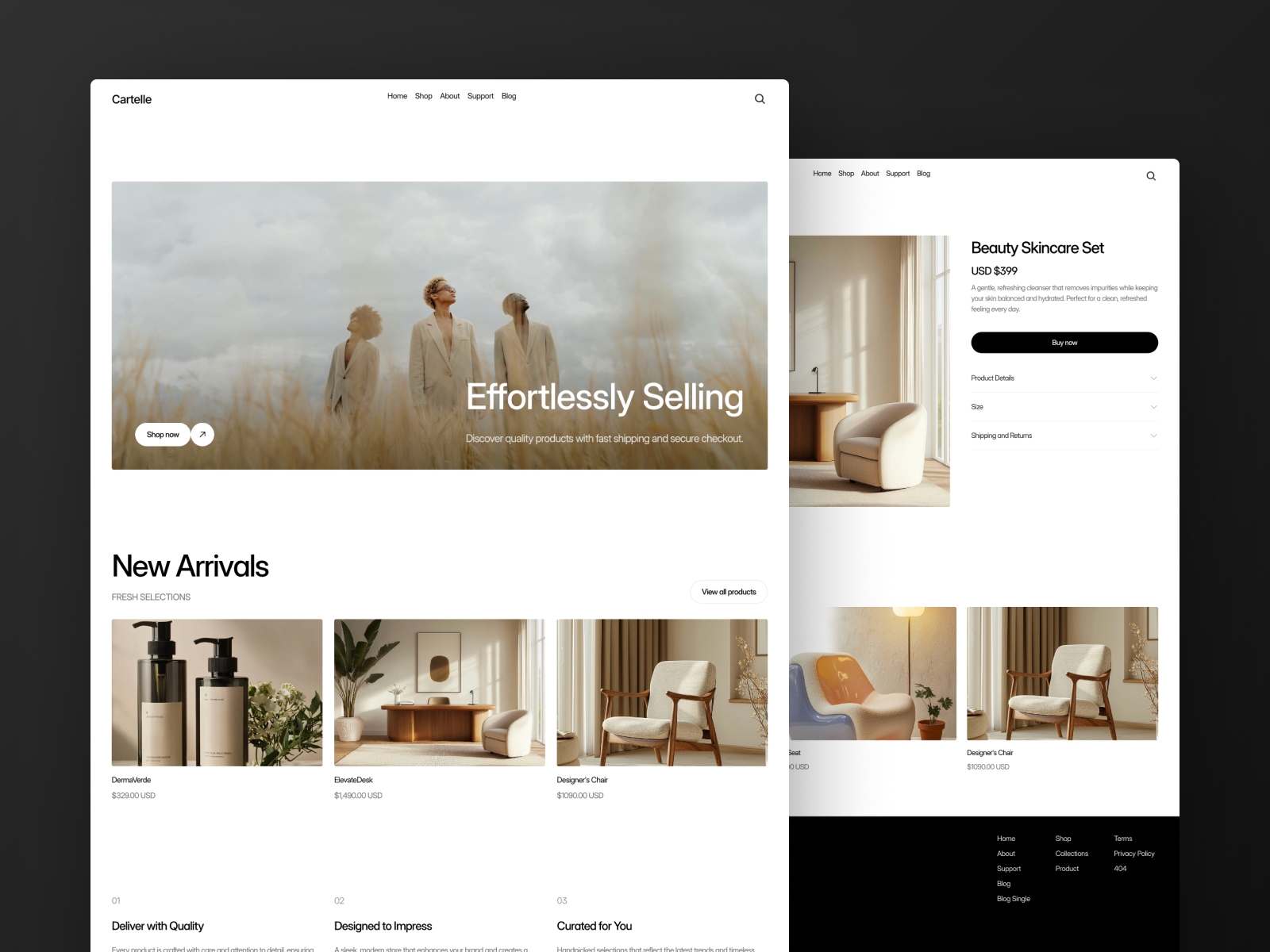
Task: Expand the Size accordion
Action: point(1064,407)
